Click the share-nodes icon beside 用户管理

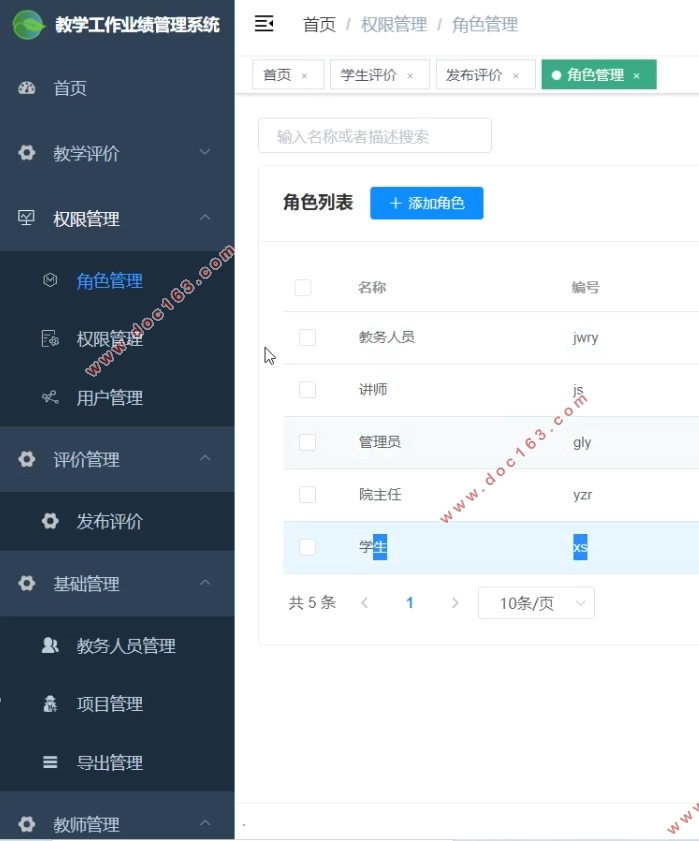point(50,397)
